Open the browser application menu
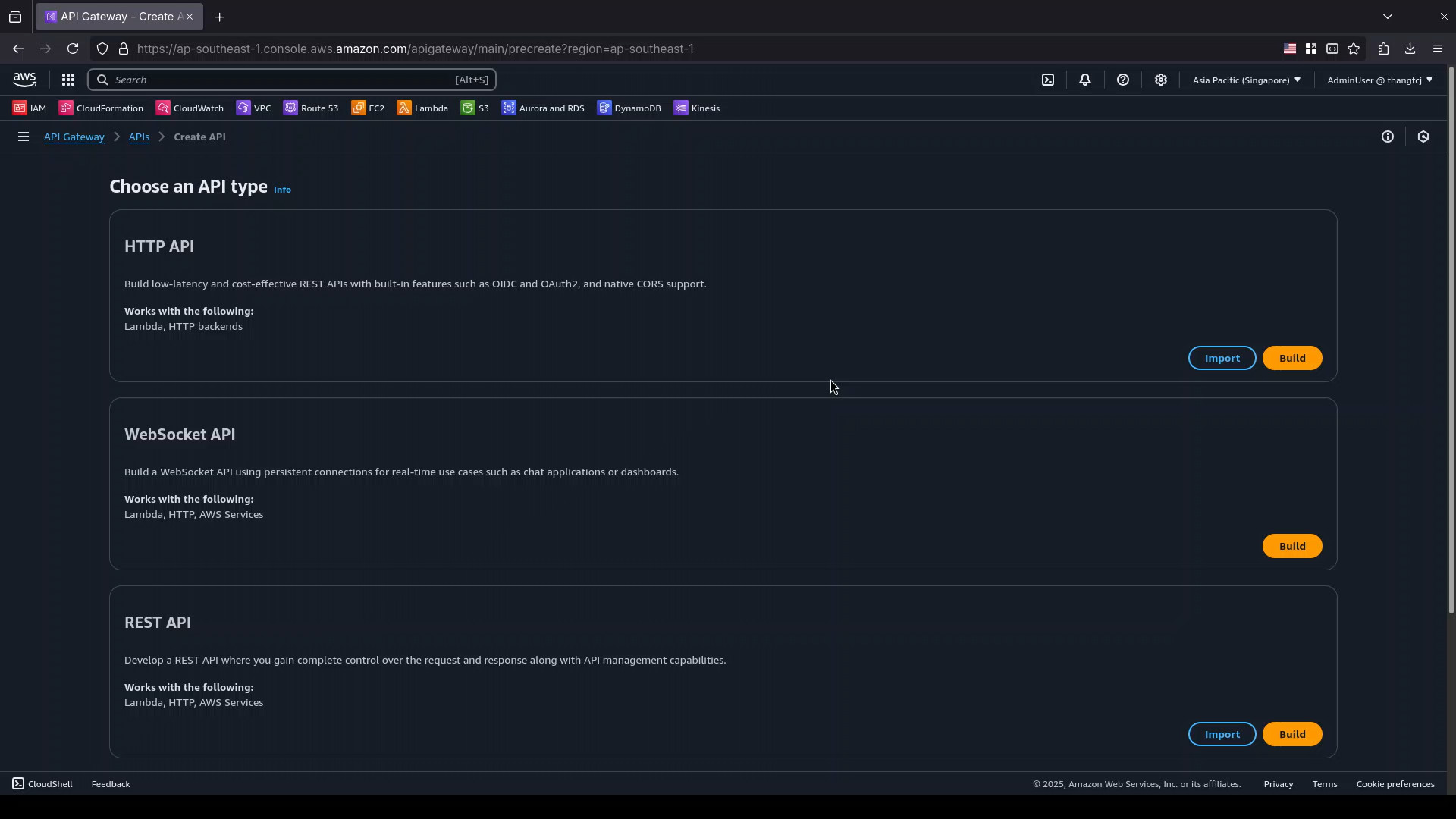Image resolution: width=1456 pixels, height=819 pixels. tap(1438, 49)
